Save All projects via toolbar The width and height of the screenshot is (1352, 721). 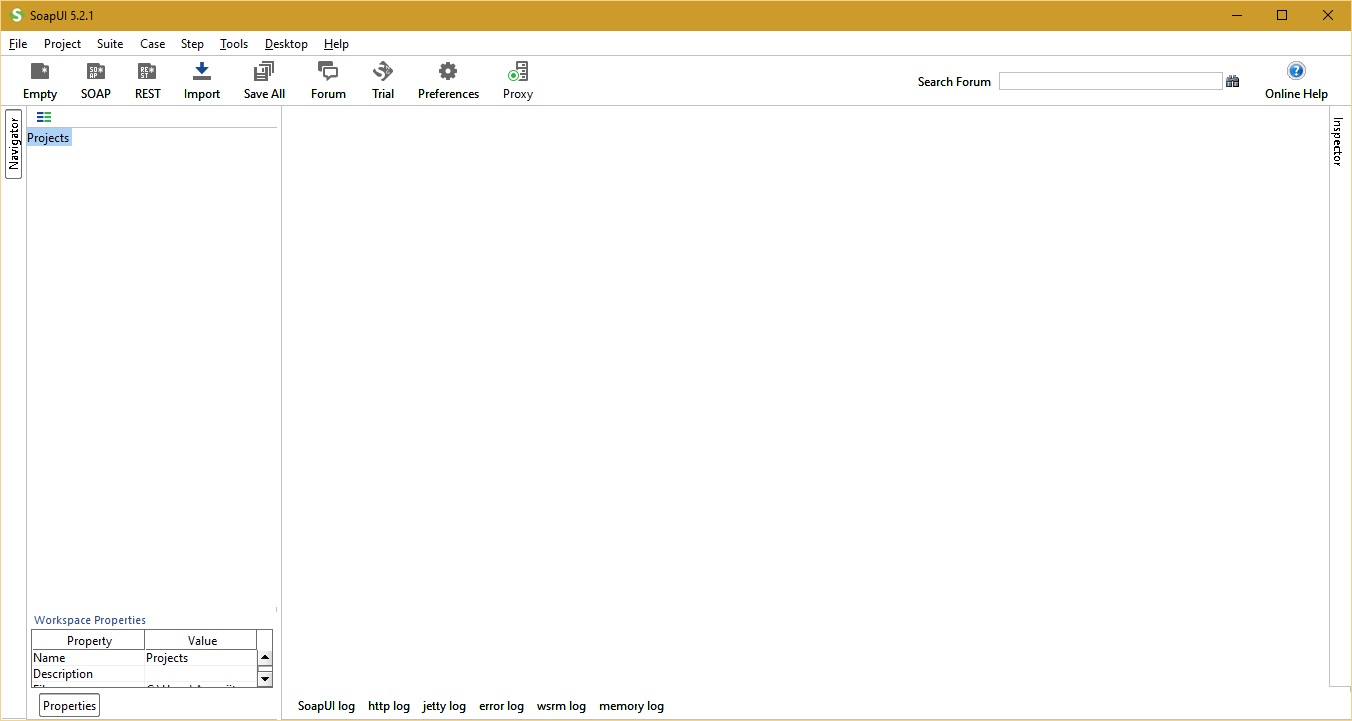pyautogui.click(x=264, y=81)
